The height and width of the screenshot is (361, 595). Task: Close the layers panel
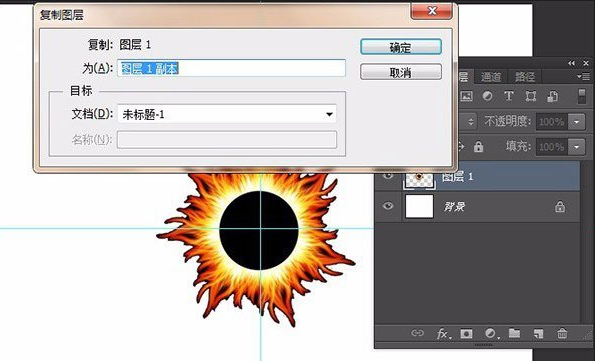click(586, 63)
